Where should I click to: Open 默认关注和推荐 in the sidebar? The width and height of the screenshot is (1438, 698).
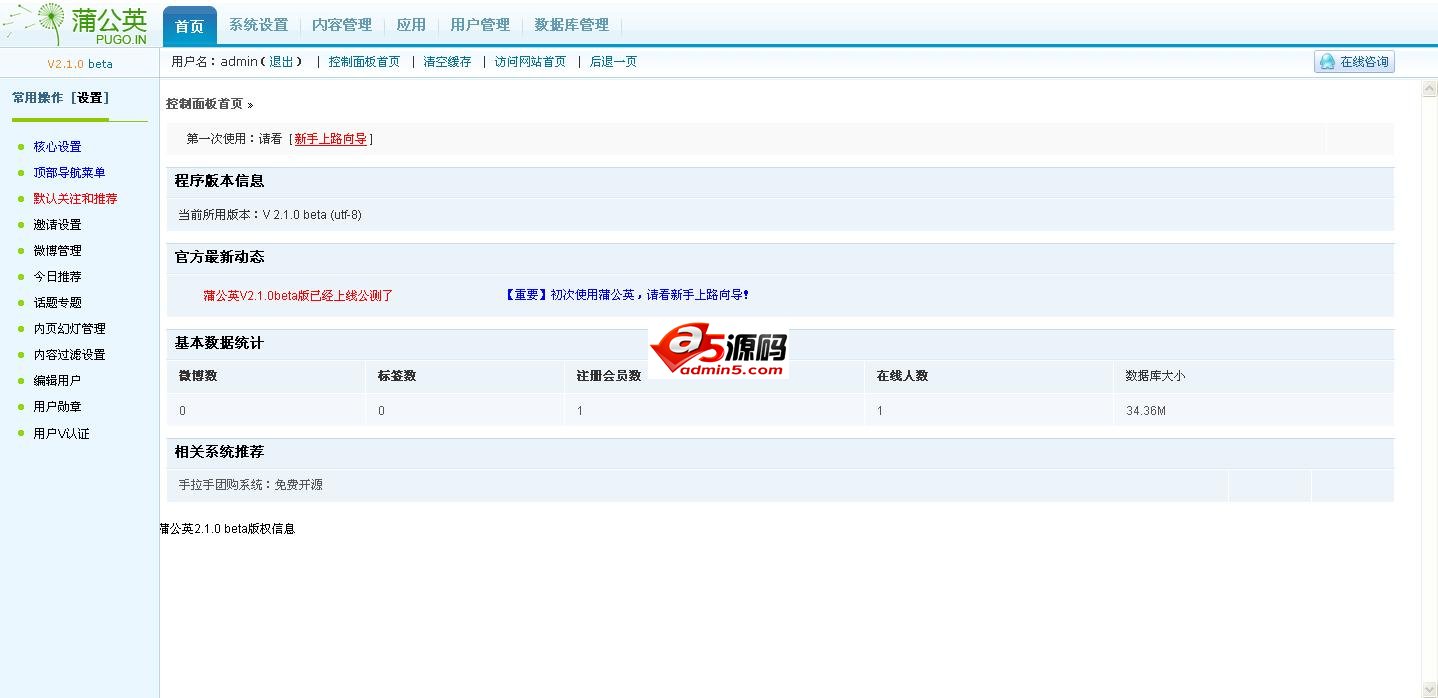pyautogui.click(x=75, y=199)
